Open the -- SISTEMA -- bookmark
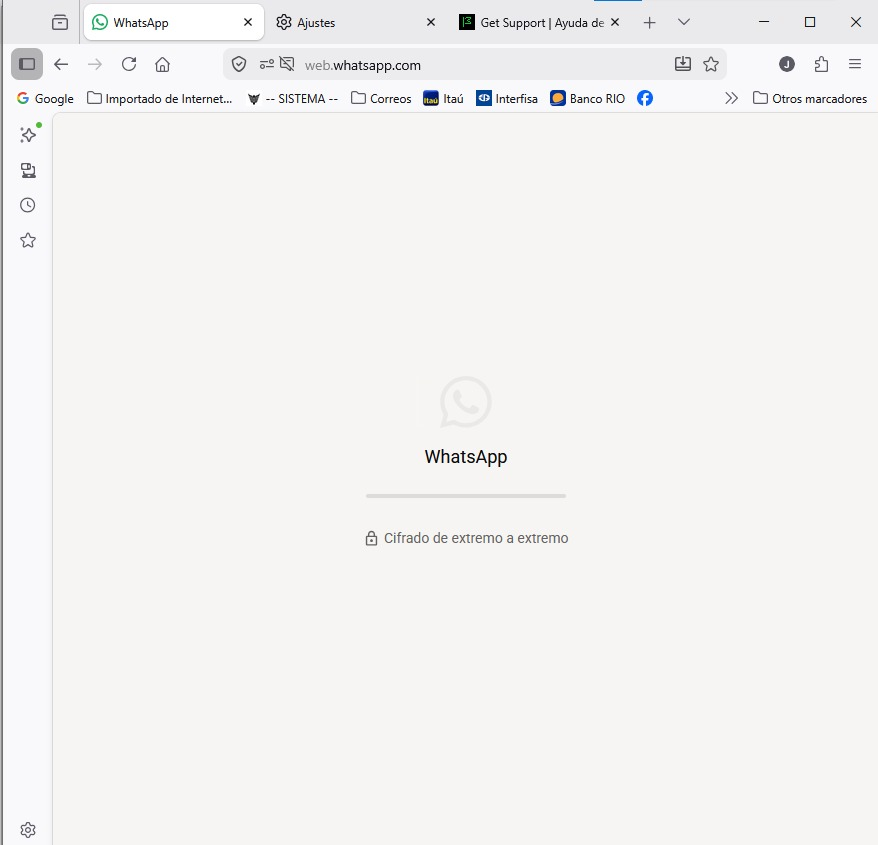 tap(293, 99)
